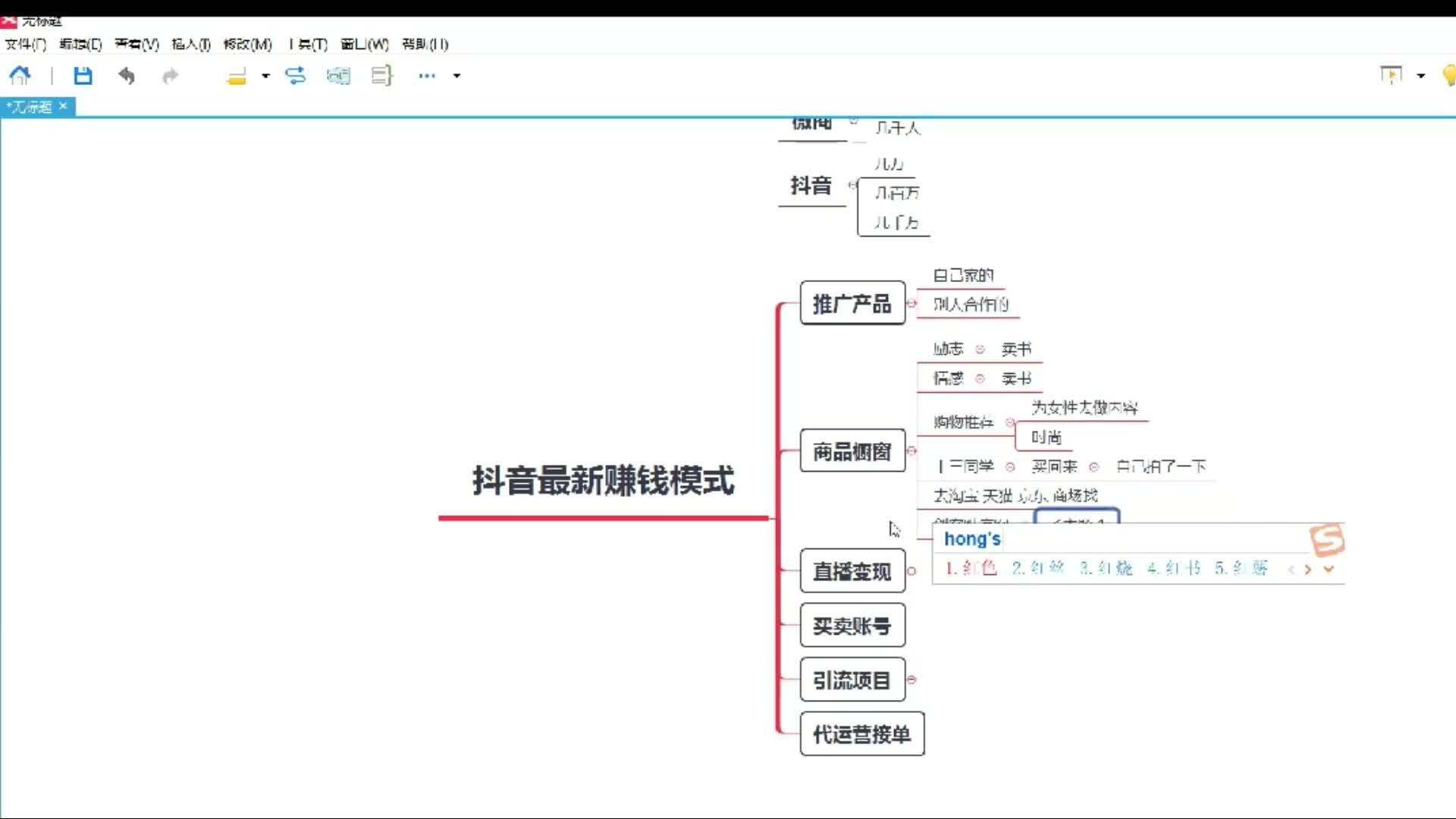Collapse the 抖音 topic branch
Viewport: 1456px width, 819px height.
click(x=853, y=185)
